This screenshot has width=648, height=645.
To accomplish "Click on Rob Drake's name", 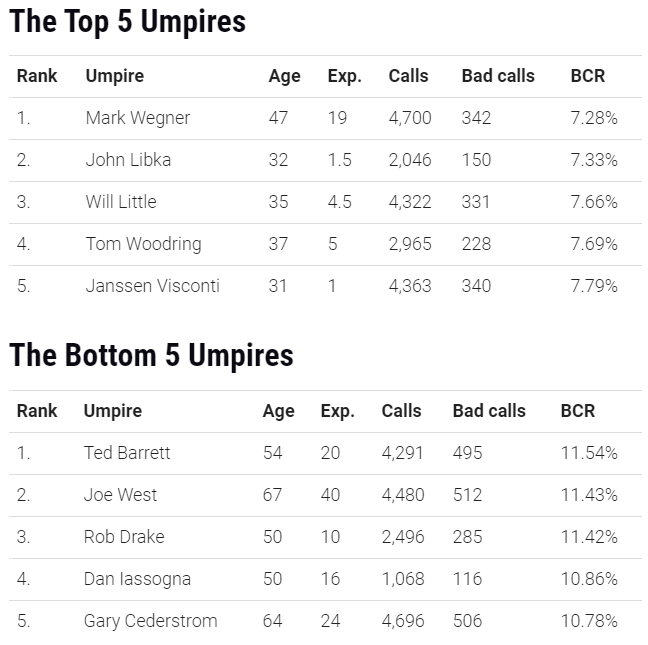I will pos(124,537).
